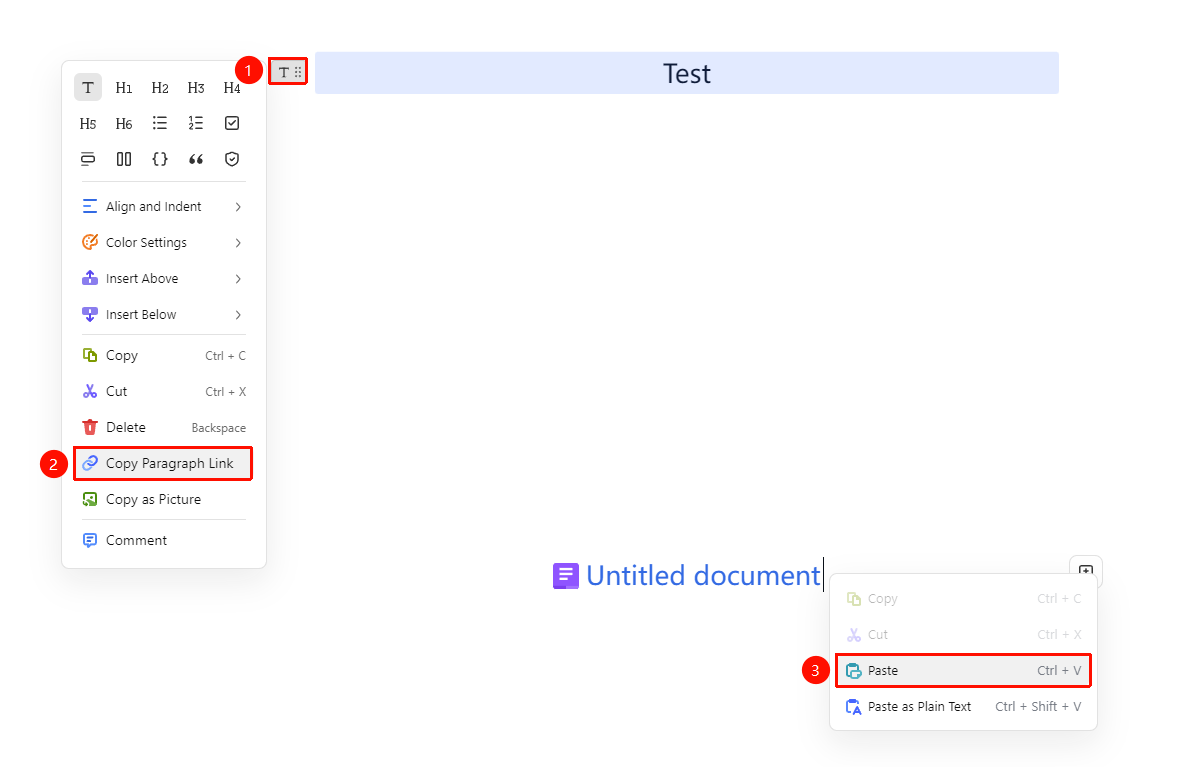Click greyed-out Cut above Paste
Screen dimensions: 1179x767
963,635
